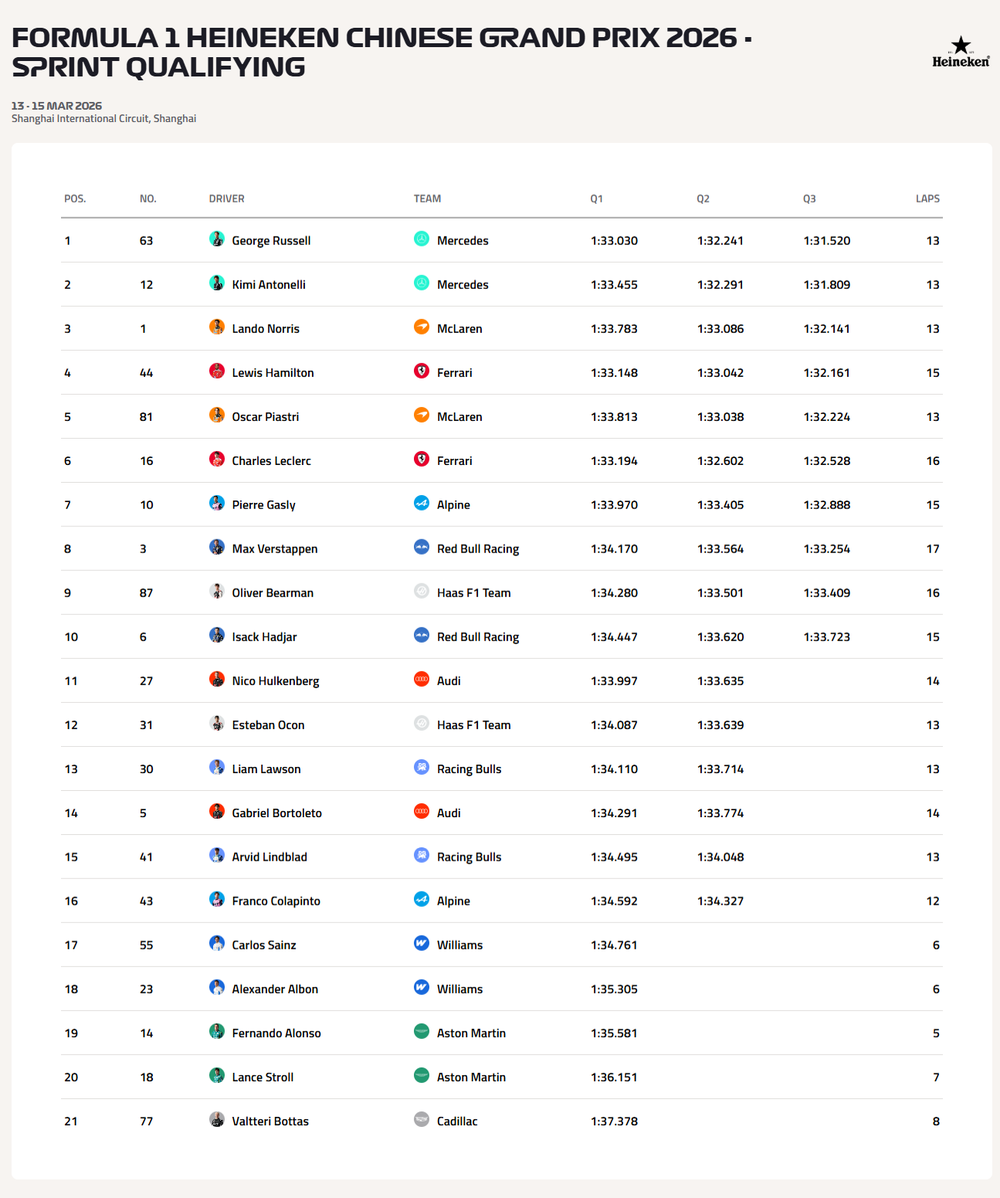Select Q2 time 1:34.327
This screenshot has width=1000, height=1198.
720,902
